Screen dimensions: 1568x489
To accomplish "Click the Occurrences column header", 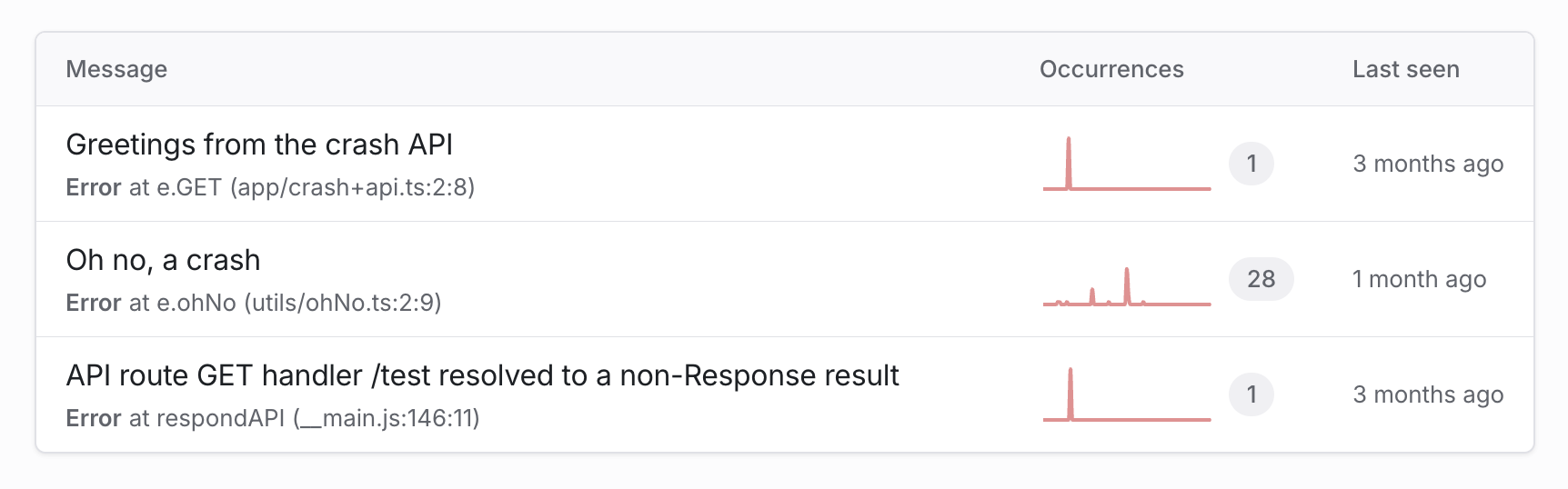I will 1111,69.
